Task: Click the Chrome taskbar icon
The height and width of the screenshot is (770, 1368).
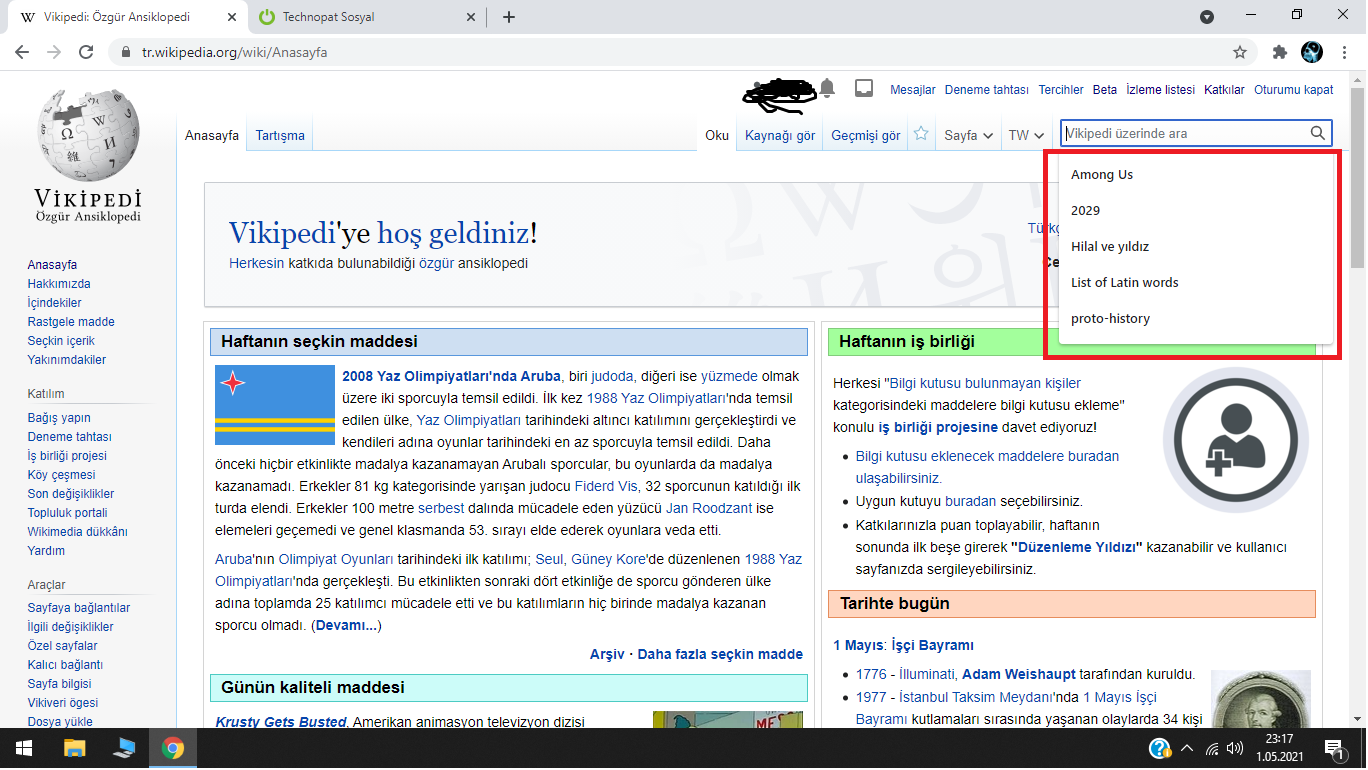Action: 173,748
